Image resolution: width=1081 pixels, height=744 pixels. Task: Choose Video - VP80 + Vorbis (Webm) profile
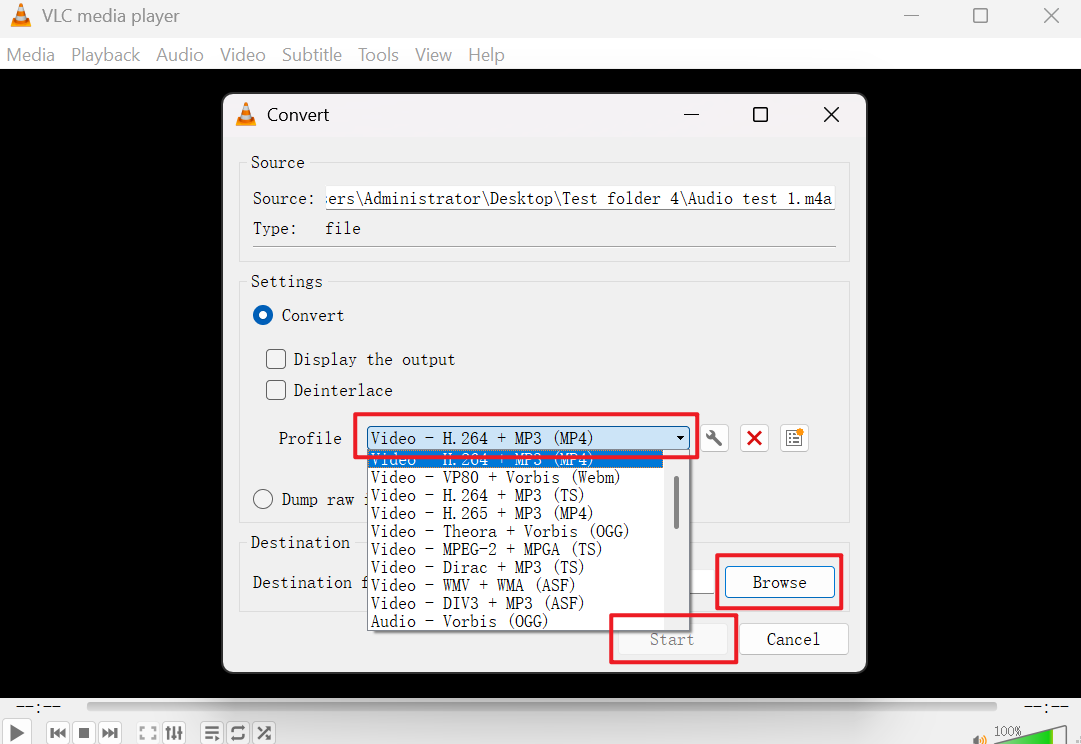click(x=516, y=477)
